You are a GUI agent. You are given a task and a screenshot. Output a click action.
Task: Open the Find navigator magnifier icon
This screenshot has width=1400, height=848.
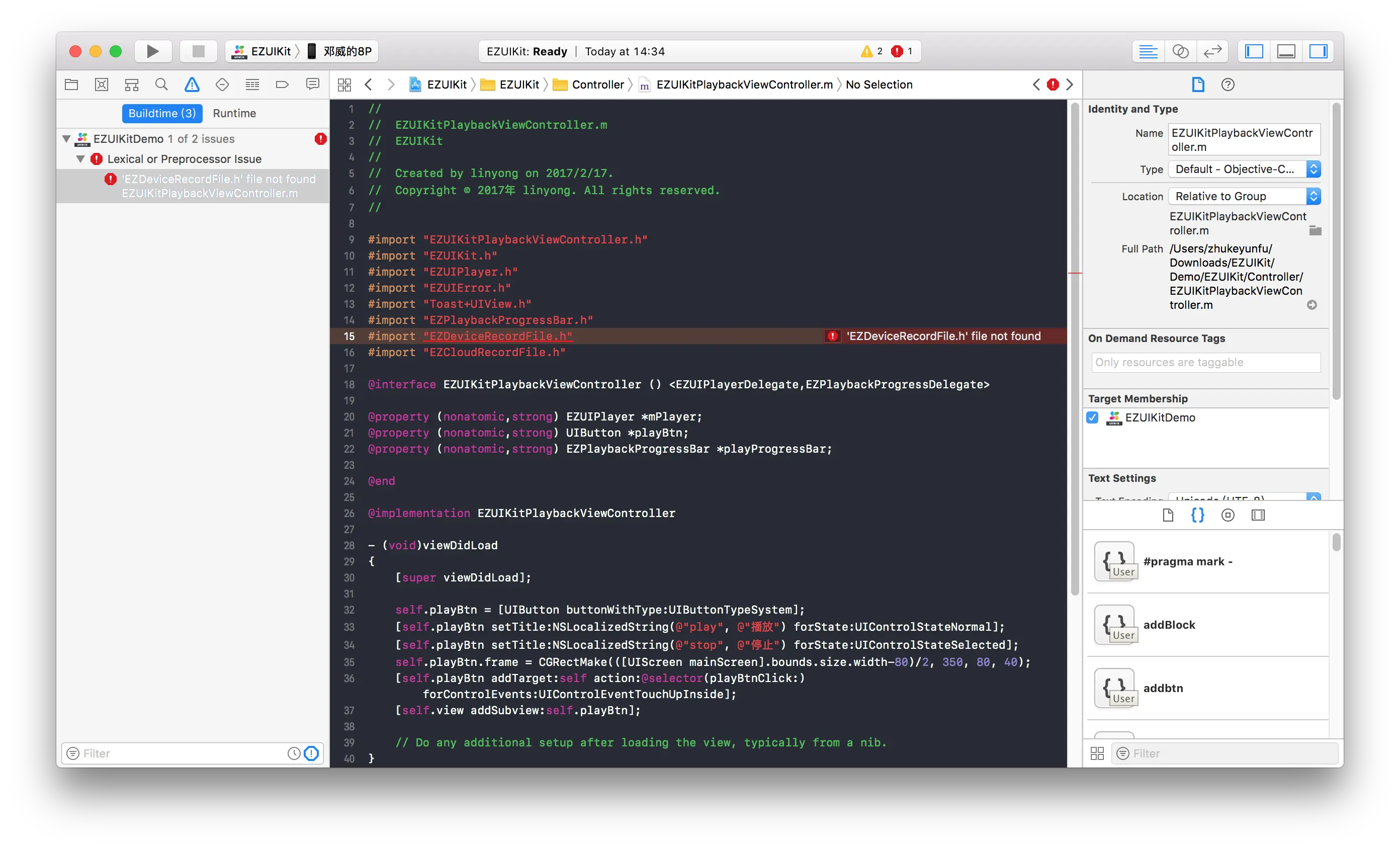tap(161, 84)
